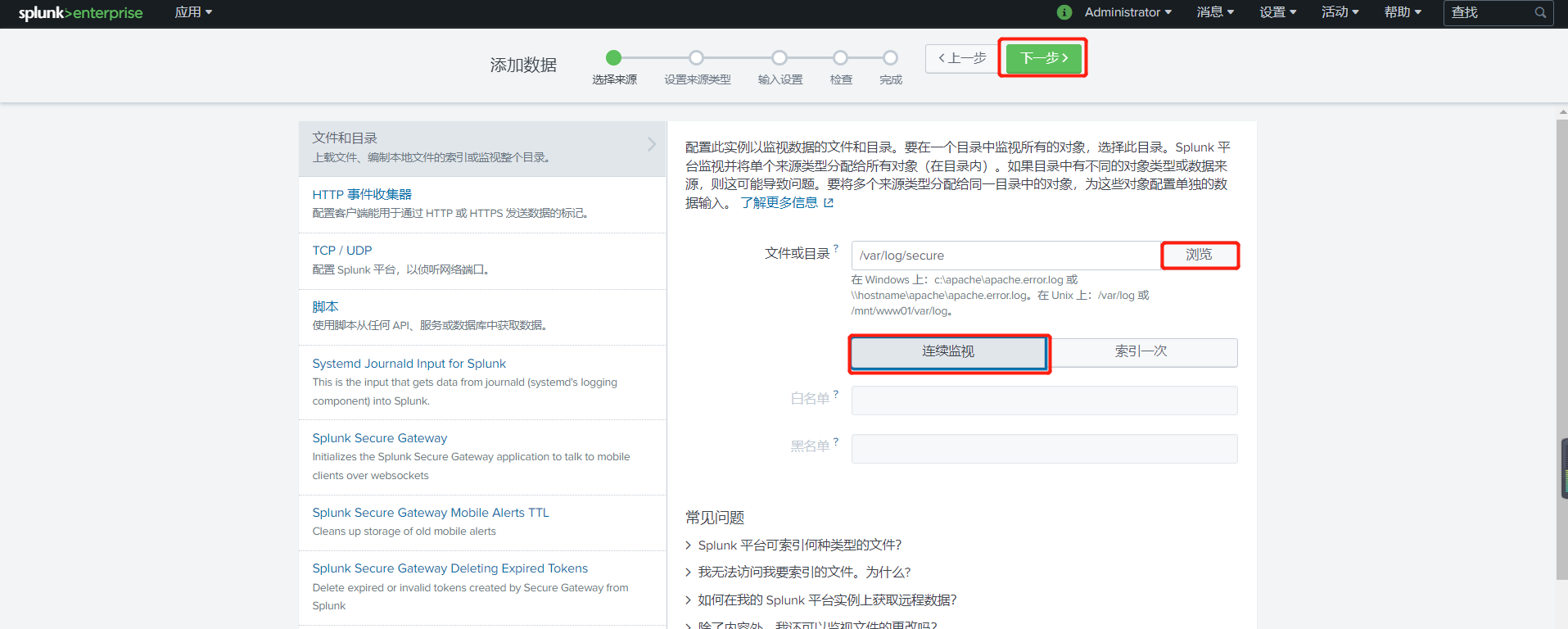Select 文件和目录 data source

click(482, 148)
